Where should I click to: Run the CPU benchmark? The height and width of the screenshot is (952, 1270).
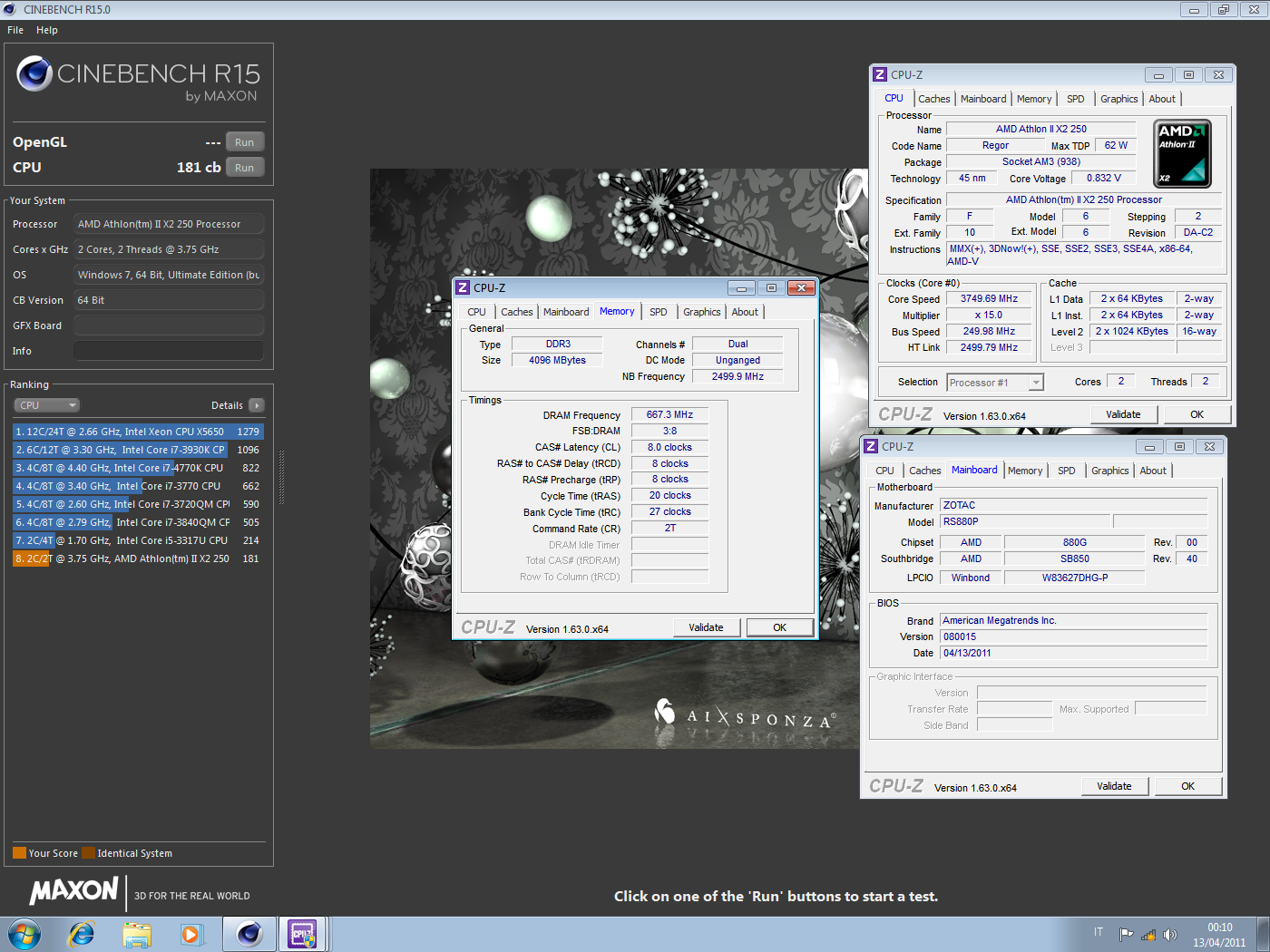click(x=245, y=168)
